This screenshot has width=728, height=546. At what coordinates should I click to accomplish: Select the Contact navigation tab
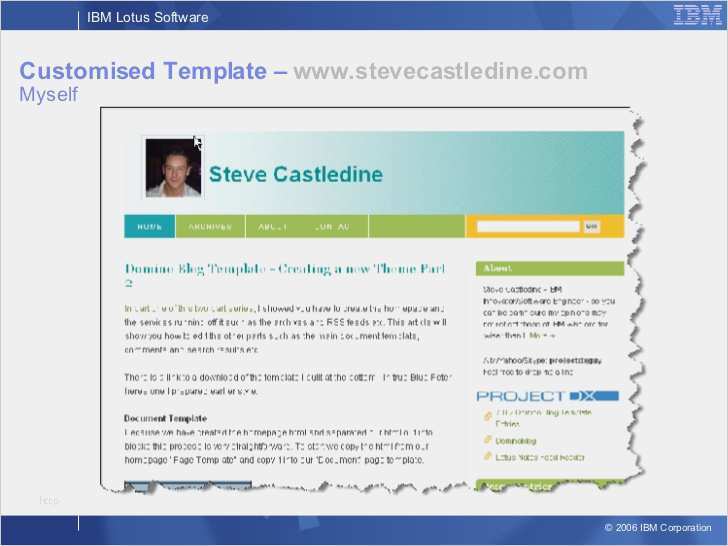[x=332, y=226]
